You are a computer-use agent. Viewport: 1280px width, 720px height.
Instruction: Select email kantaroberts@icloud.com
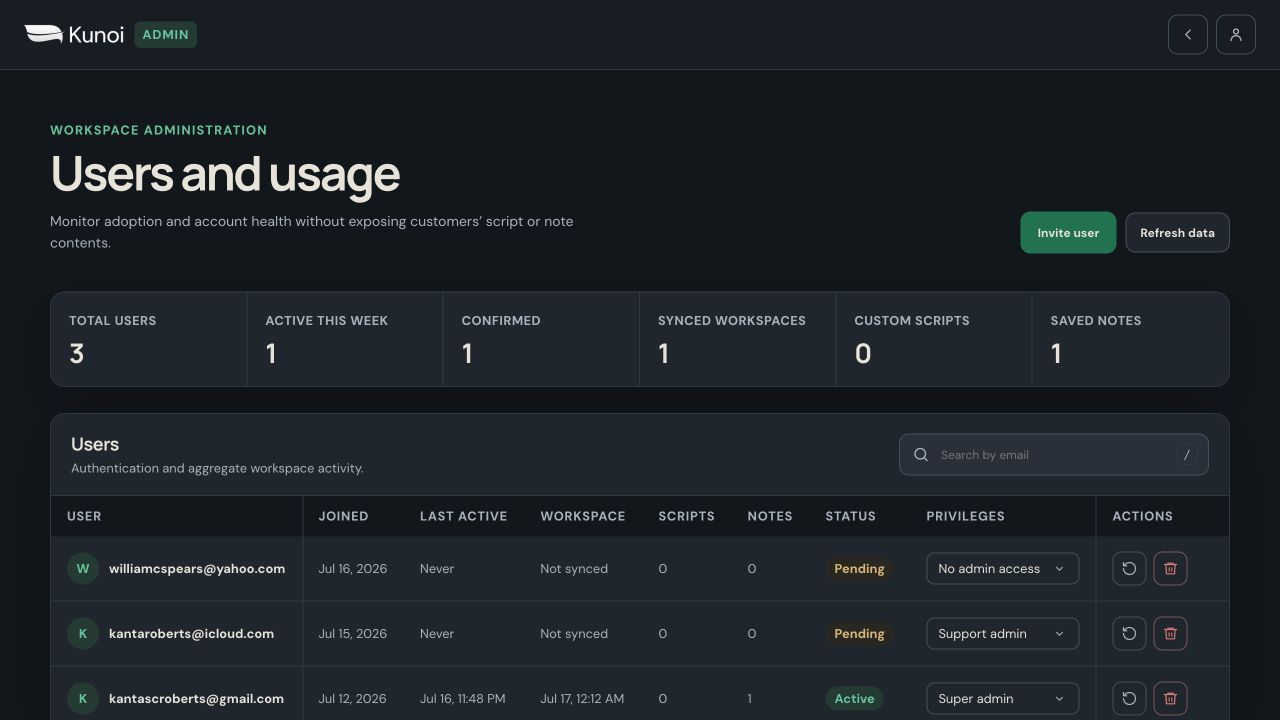tap(191, 634)
